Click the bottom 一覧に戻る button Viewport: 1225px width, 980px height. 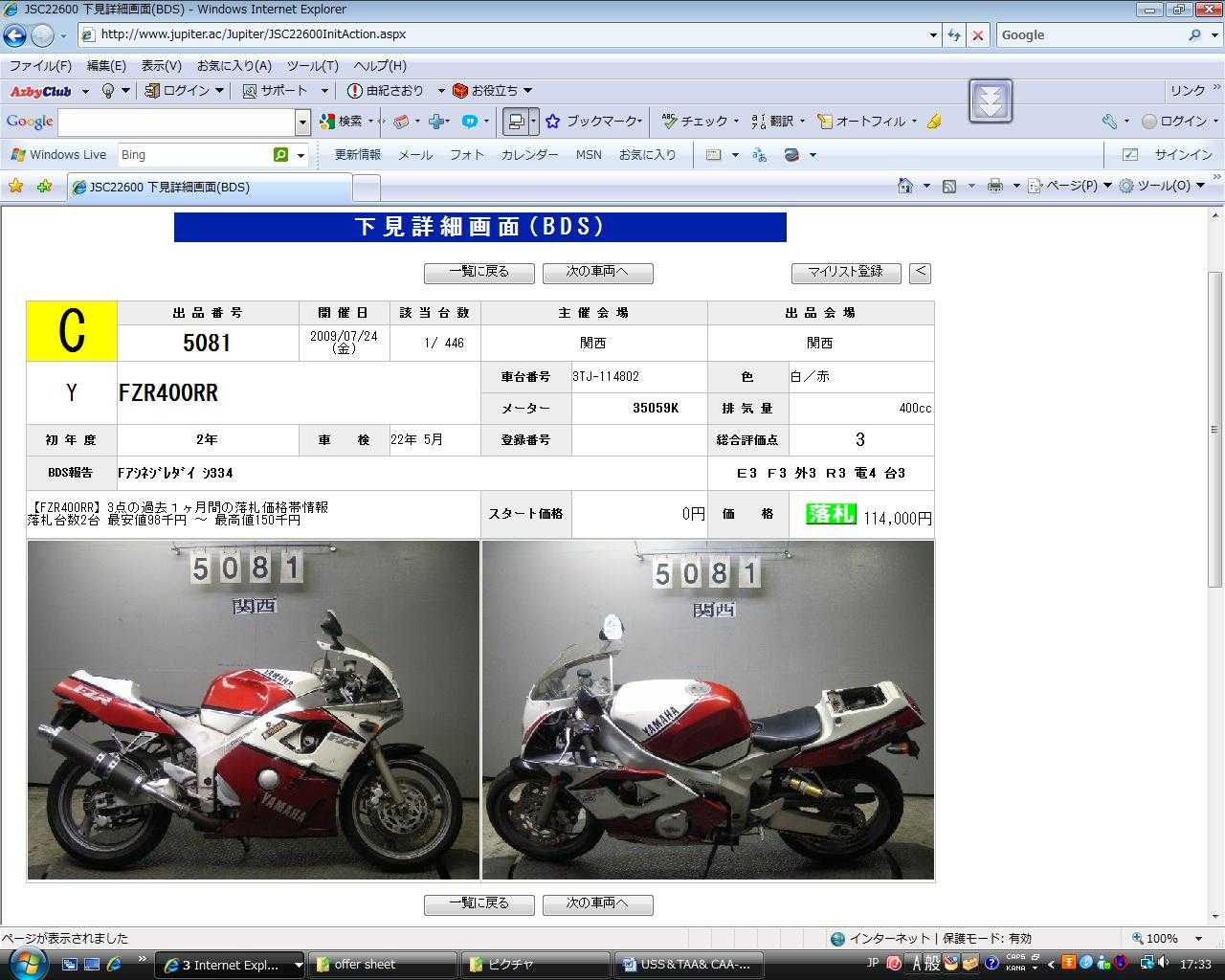point(479,903)
